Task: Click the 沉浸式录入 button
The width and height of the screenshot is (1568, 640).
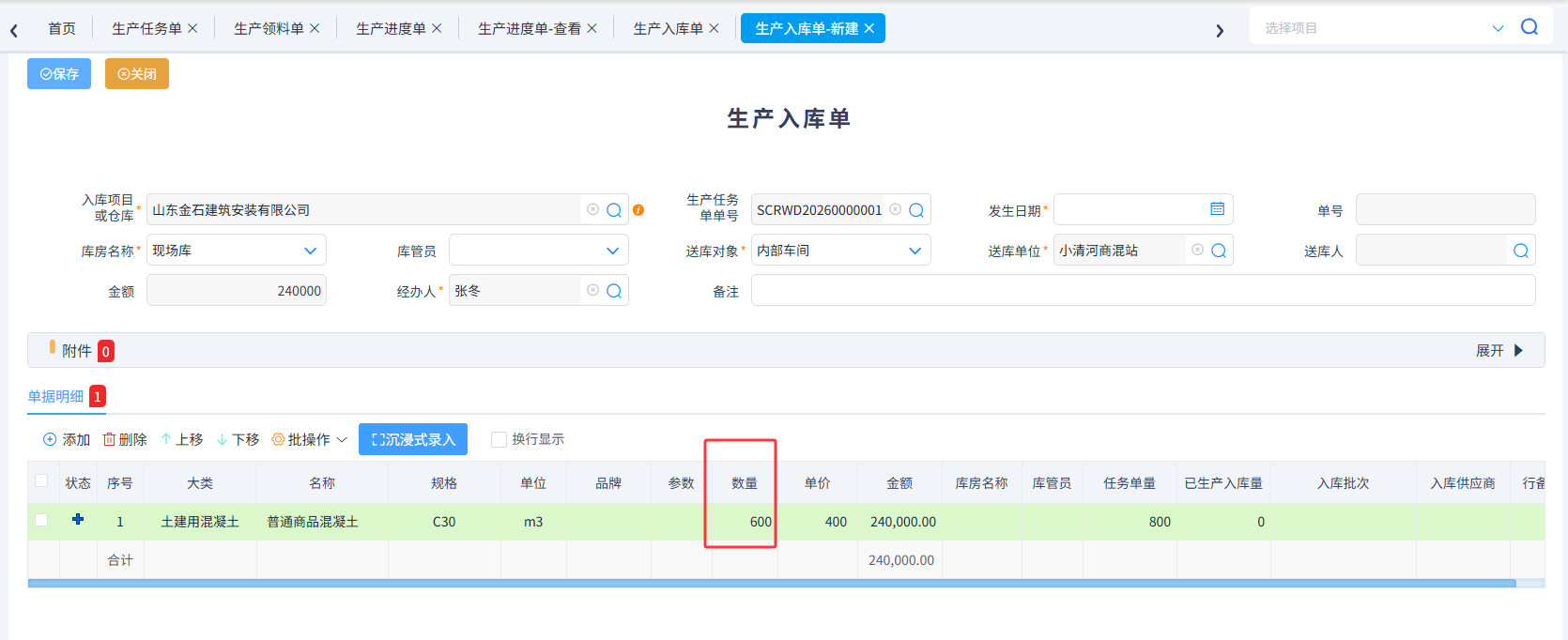Action: click(x=413, y=439)
